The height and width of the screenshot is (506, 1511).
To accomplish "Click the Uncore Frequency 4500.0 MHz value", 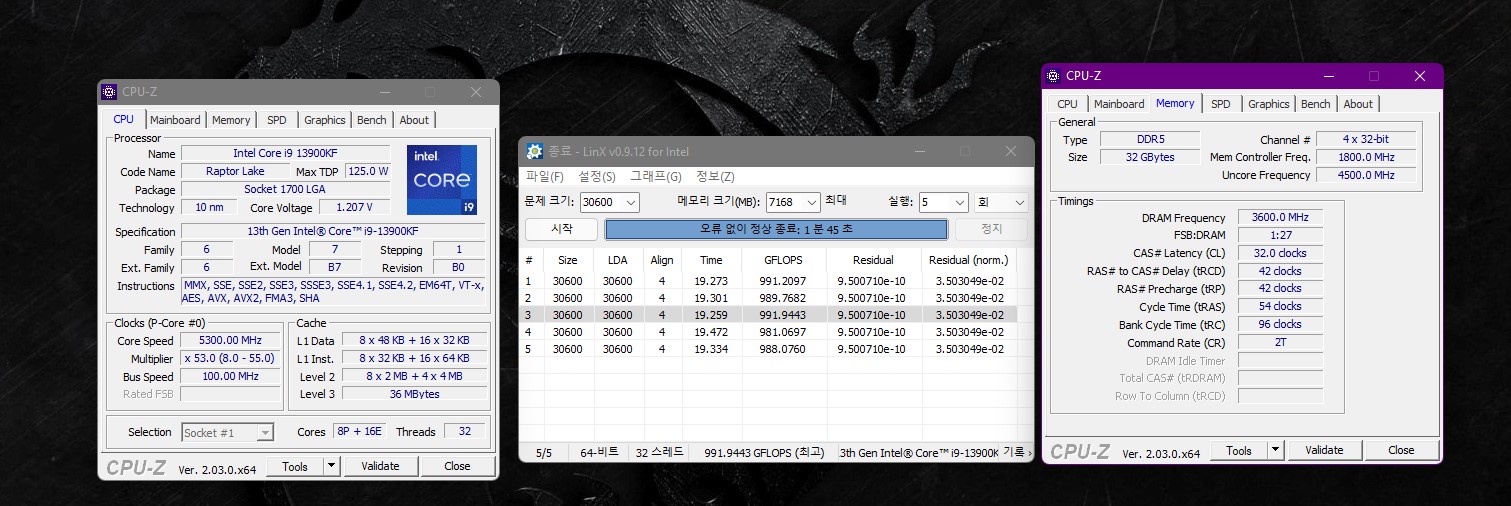I will pyautogui.click(x=1365, y=175).
